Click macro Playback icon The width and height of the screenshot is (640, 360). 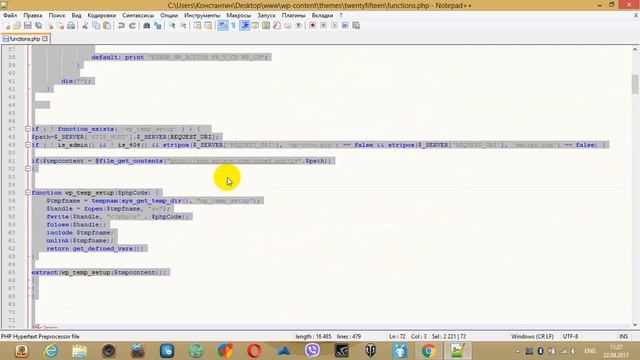tap(334, 26)
